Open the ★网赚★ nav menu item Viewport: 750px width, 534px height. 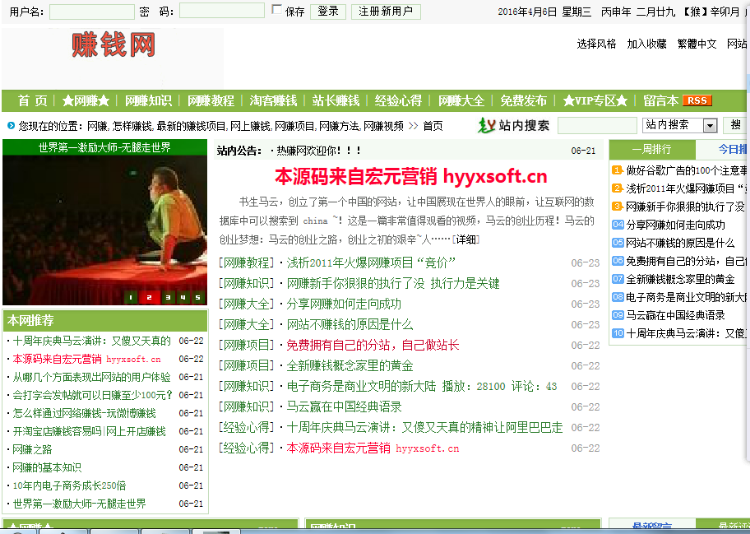(86, 100)
